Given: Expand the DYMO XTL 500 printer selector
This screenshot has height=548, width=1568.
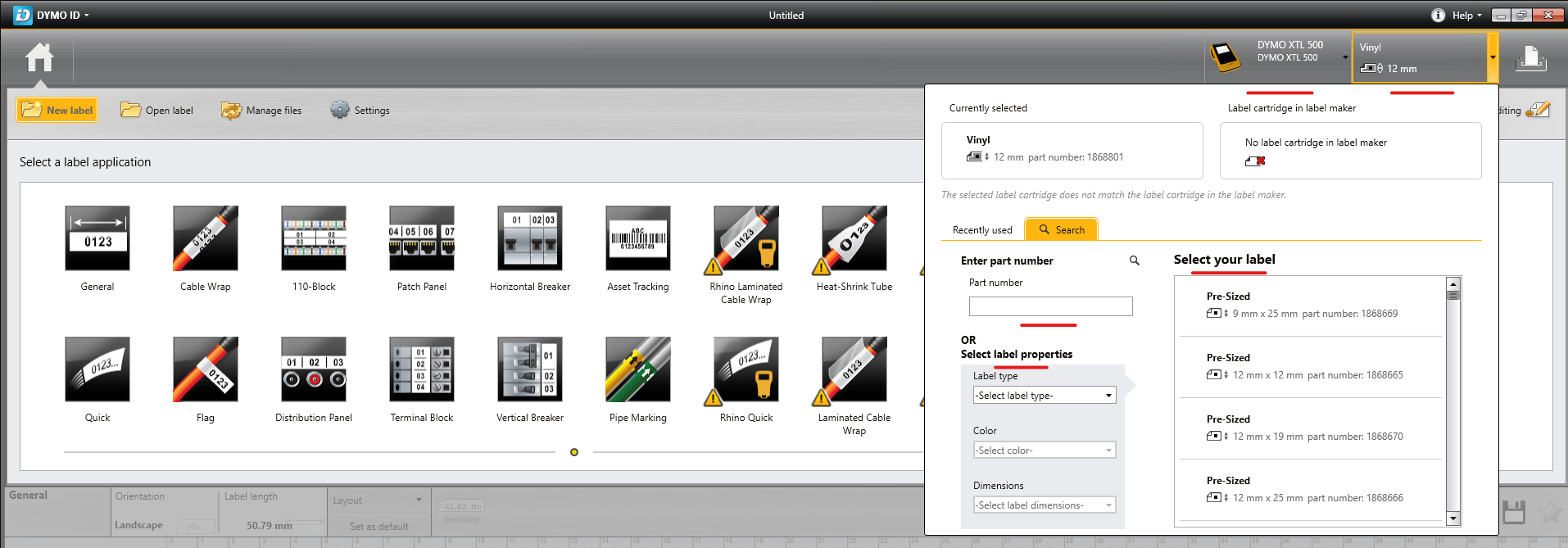Looking at the screenshot, I should 1344,57.
